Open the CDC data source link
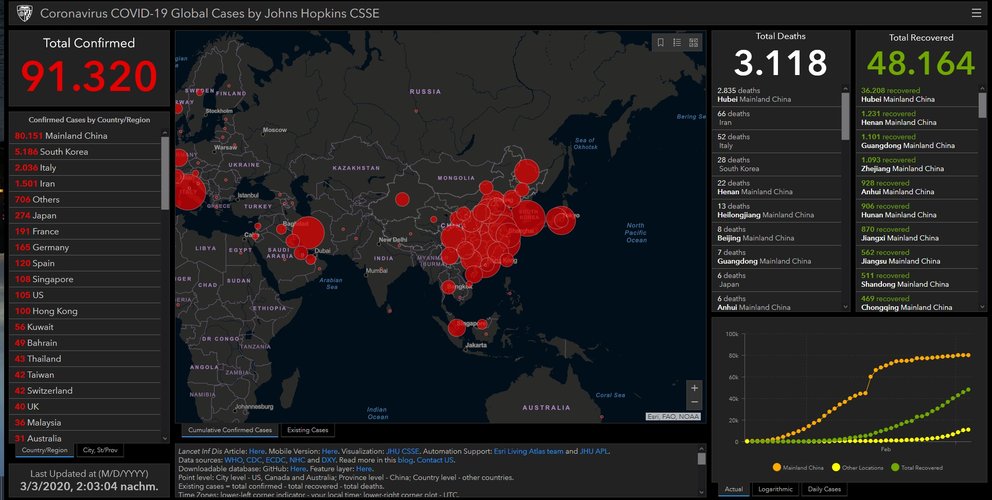The width and height of the screenshot is (992, 500). (254, 460)
